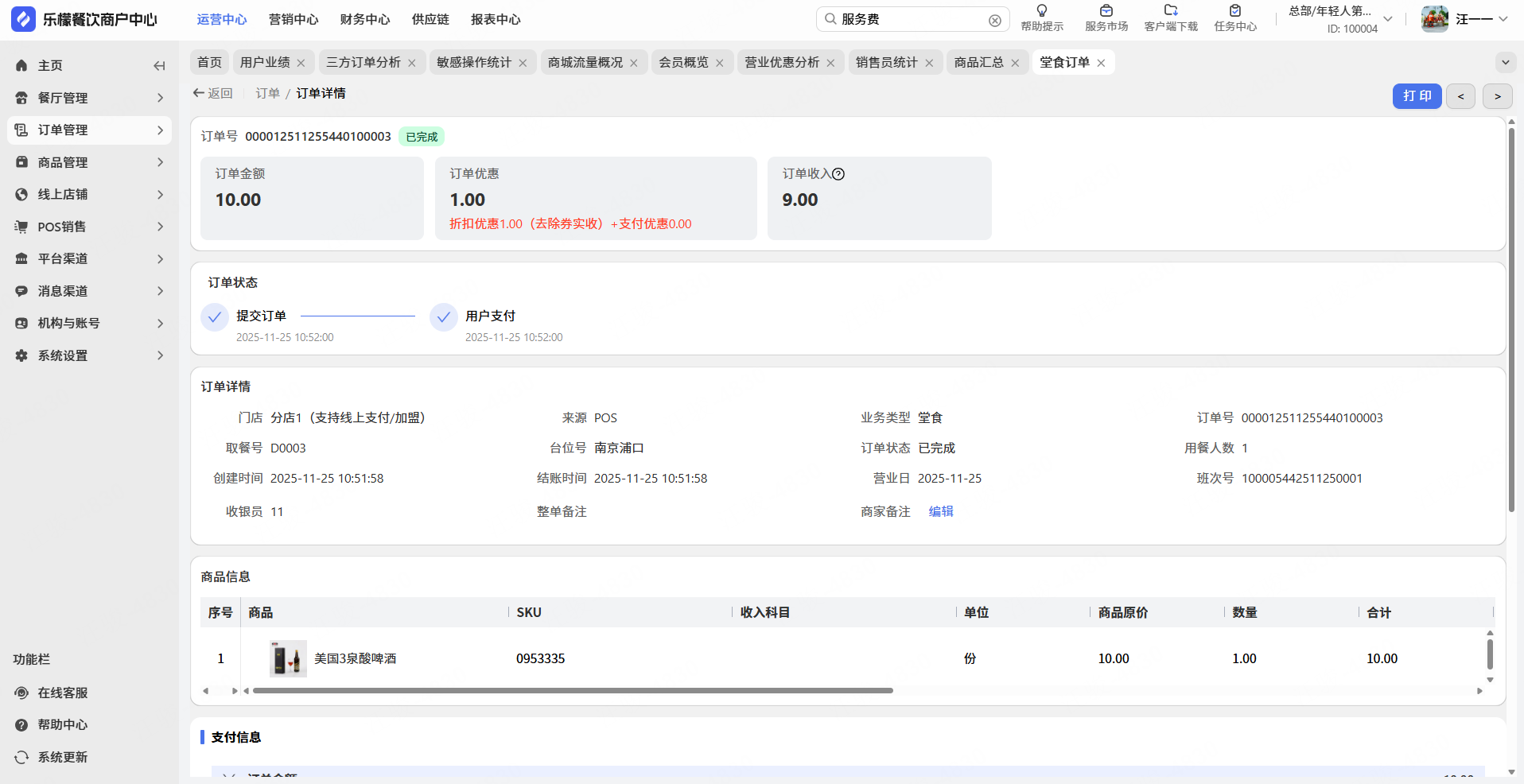This screenshot has height=784, width=1524.
Task: Click the 打印 print button
Action: [x=1417, y=96]
